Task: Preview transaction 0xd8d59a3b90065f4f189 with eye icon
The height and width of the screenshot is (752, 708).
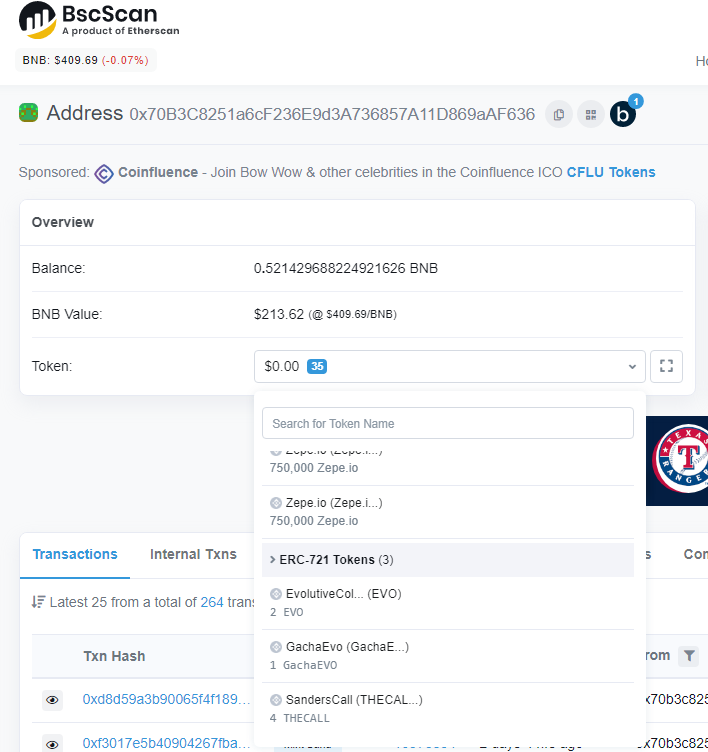Action: pyautogui.click(x=52, y=700)
